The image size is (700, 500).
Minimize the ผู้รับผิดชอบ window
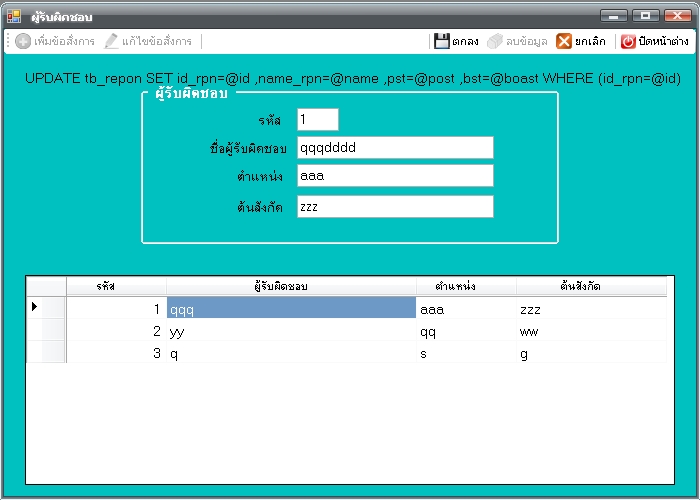point(614,16)
